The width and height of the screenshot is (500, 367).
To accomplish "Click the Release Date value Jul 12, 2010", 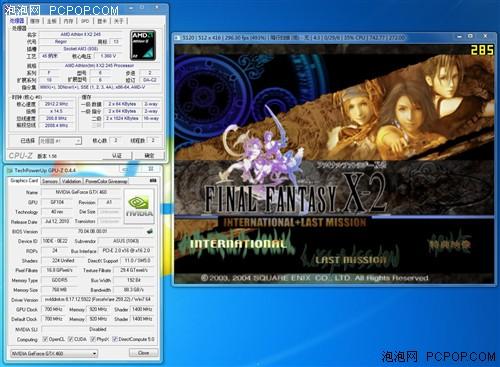I will [57, 221].
